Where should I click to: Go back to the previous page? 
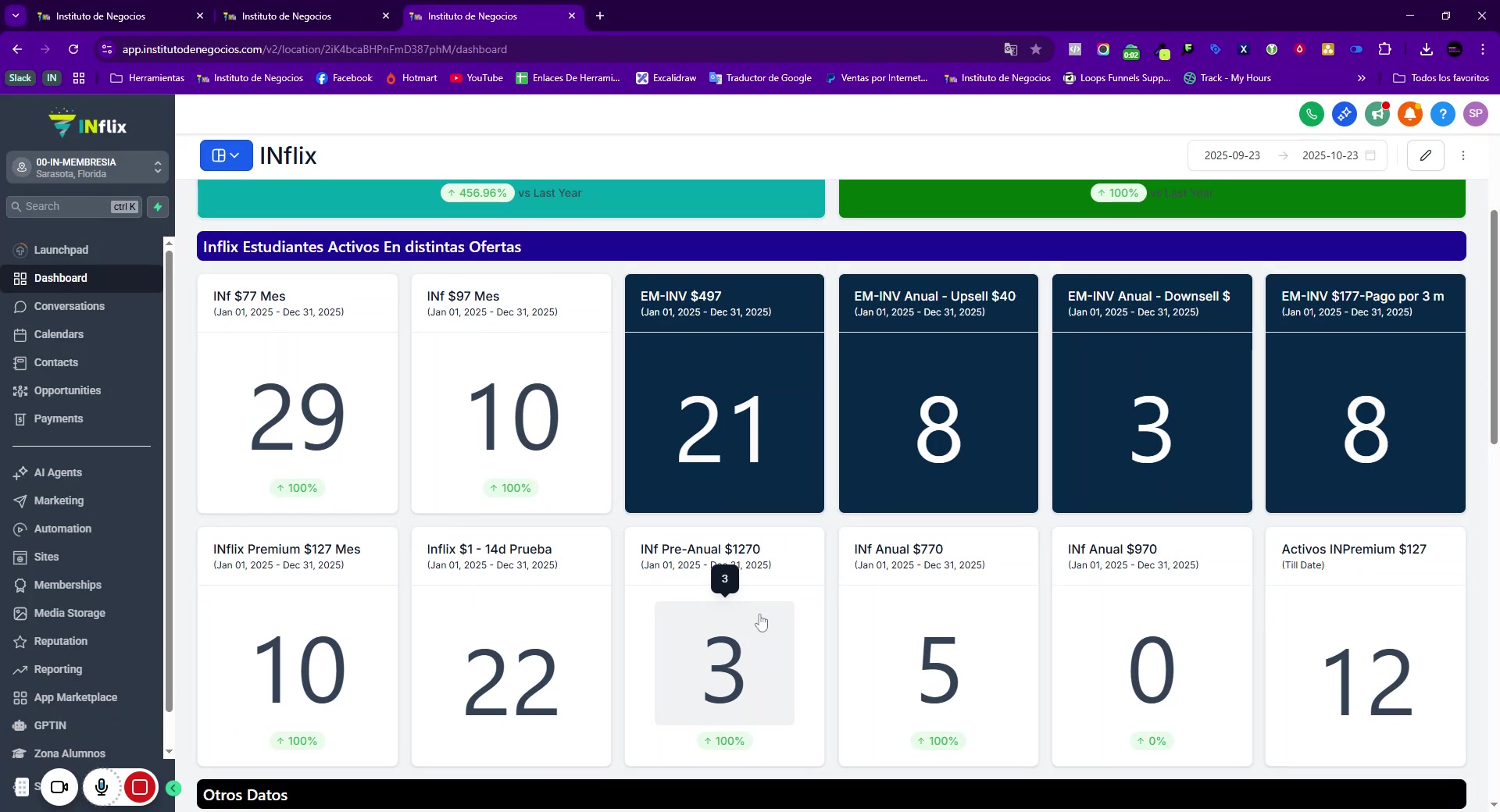17,49
